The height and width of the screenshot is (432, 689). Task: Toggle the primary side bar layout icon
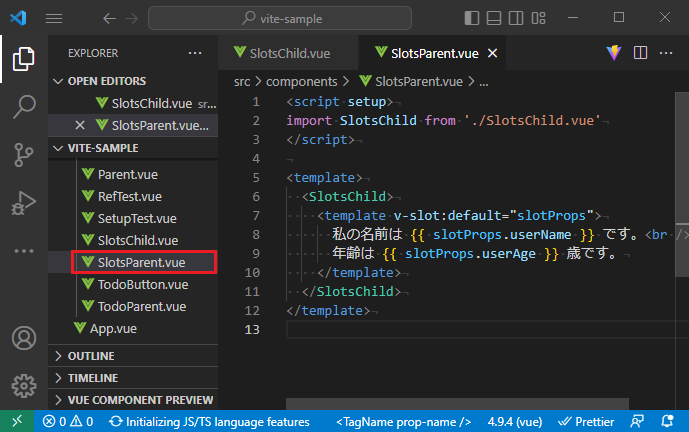pyautogui.click(x=471, y=18)
